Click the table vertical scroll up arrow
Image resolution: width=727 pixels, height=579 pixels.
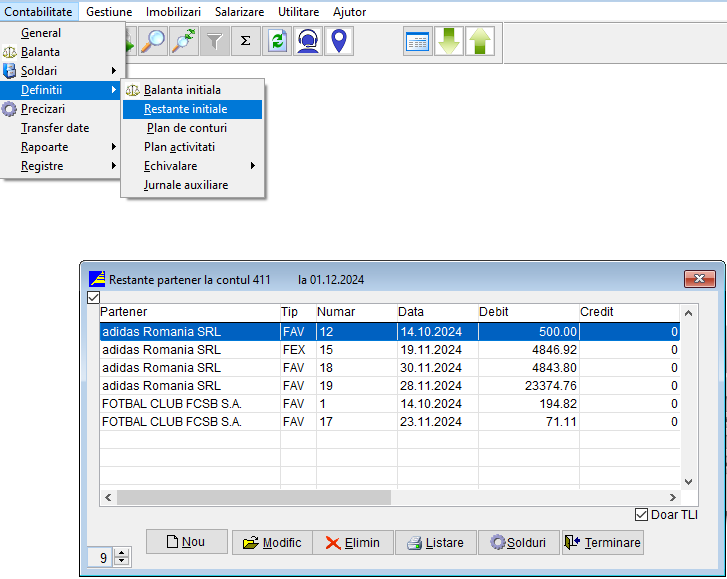pos(689,313)
